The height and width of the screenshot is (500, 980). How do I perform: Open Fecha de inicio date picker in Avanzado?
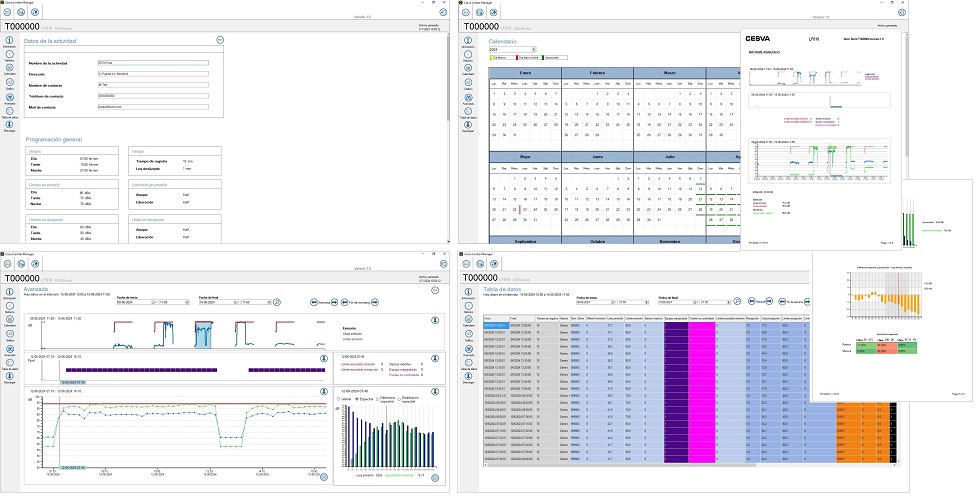click(x=153, y=301)
